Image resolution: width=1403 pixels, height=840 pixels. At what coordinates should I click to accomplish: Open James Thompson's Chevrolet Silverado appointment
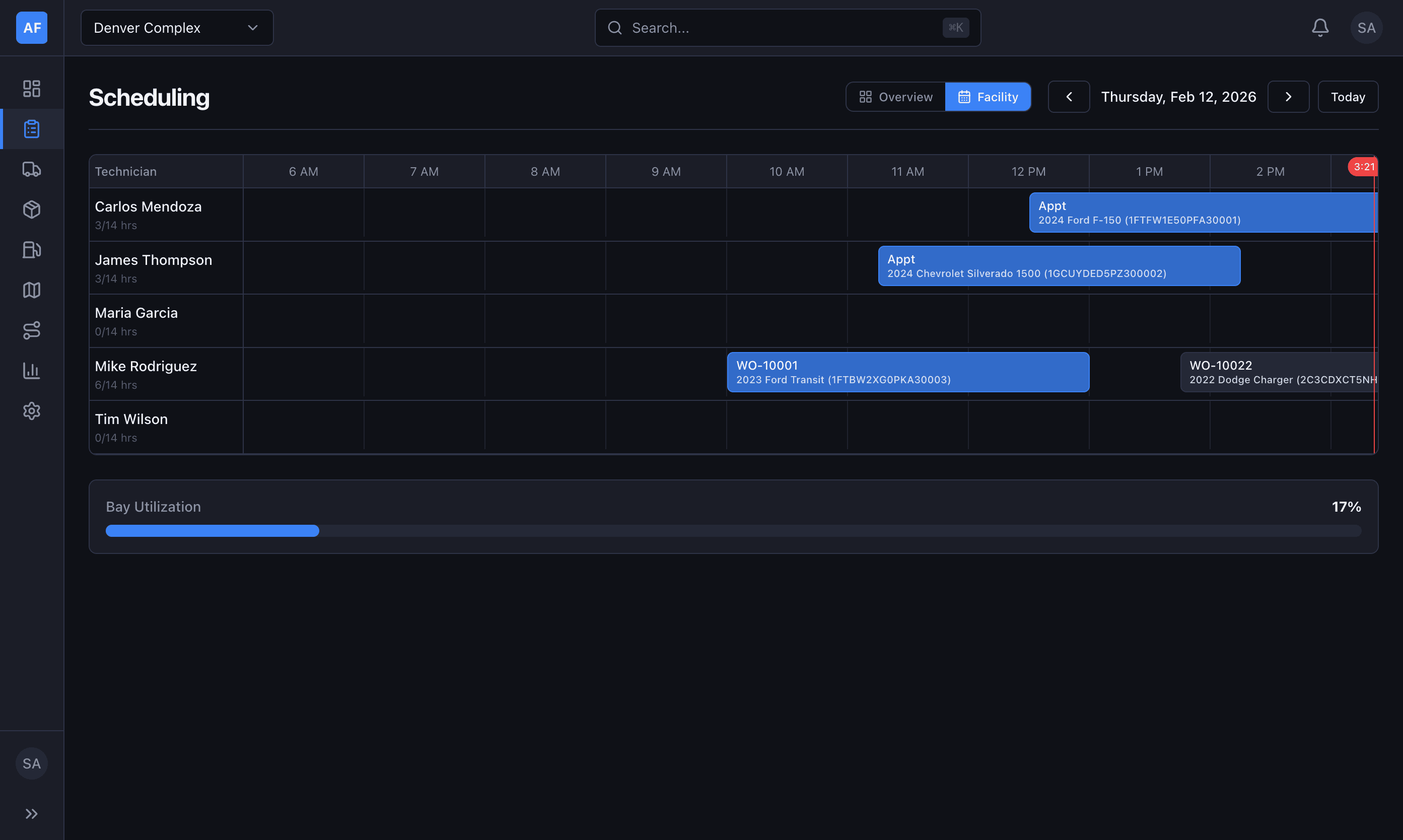1059,265
